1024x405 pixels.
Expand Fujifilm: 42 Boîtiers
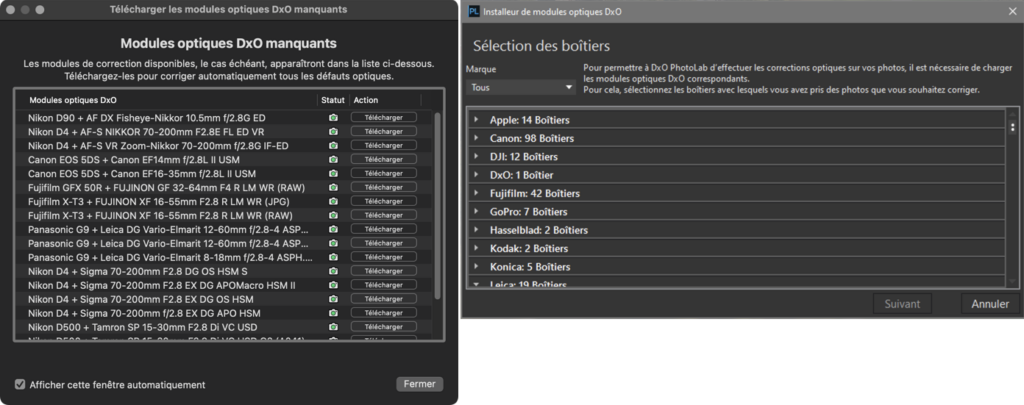tap(476, 193)
